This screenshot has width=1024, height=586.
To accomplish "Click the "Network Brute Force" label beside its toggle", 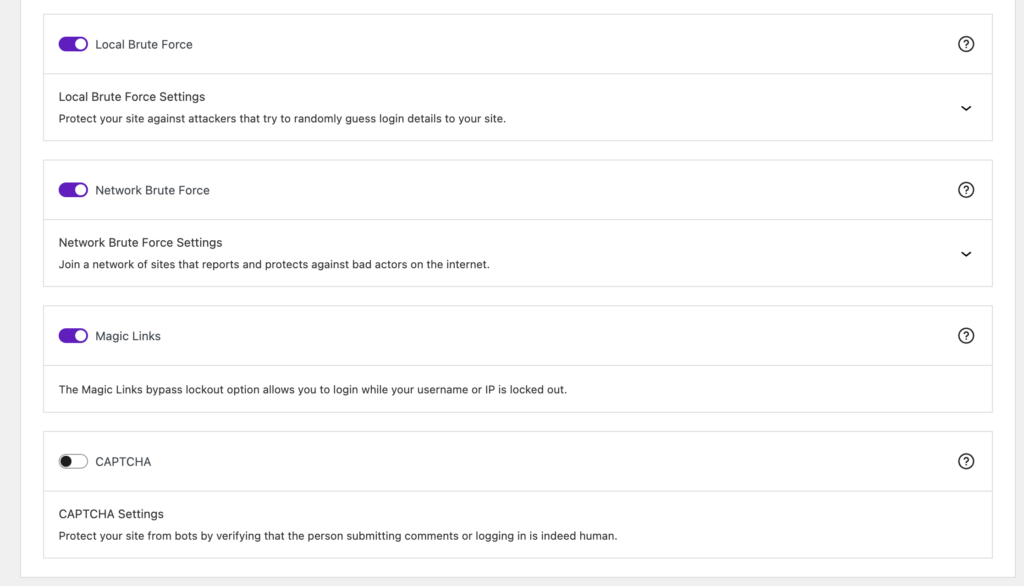I will pos(152,190).
